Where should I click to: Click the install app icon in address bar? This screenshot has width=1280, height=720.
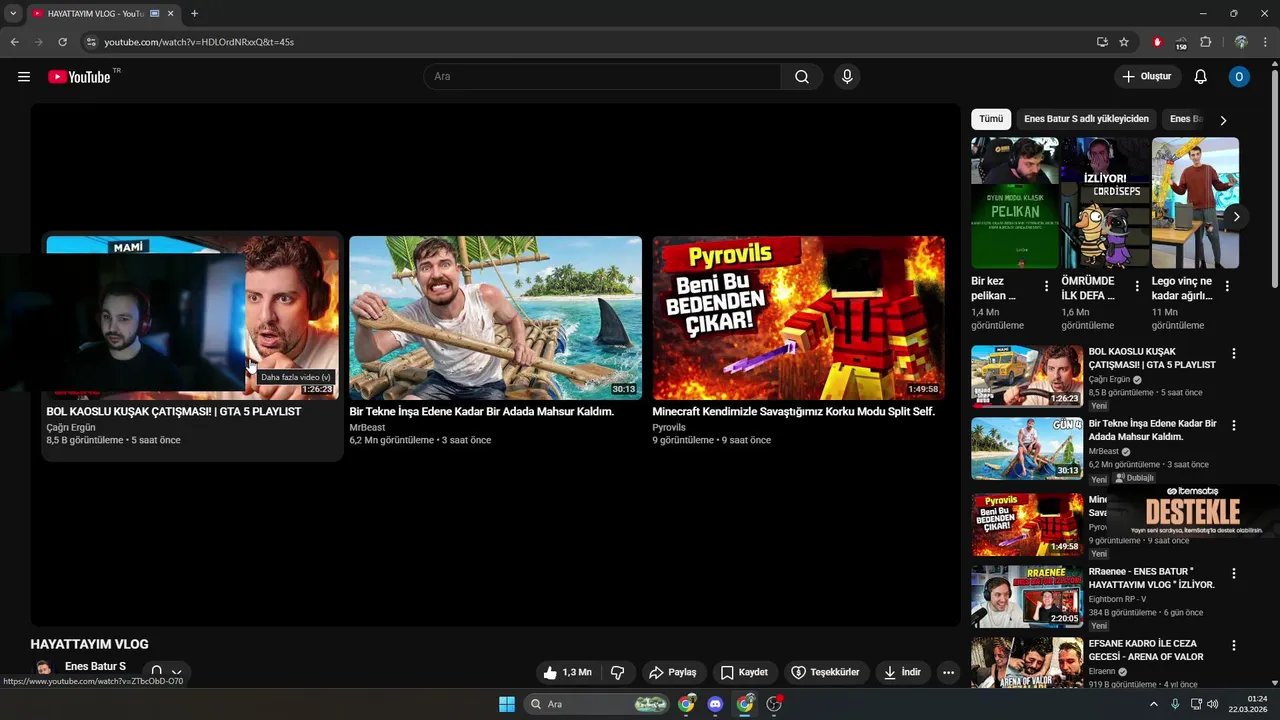(1102, 42)
